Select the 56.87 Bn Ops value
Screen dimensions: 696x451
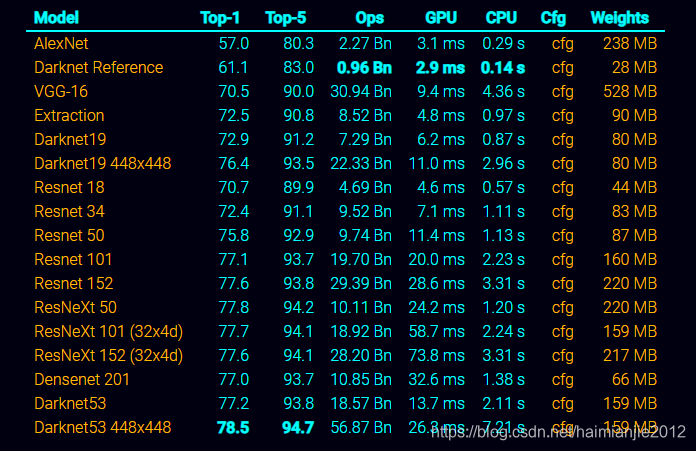(361, 427)
